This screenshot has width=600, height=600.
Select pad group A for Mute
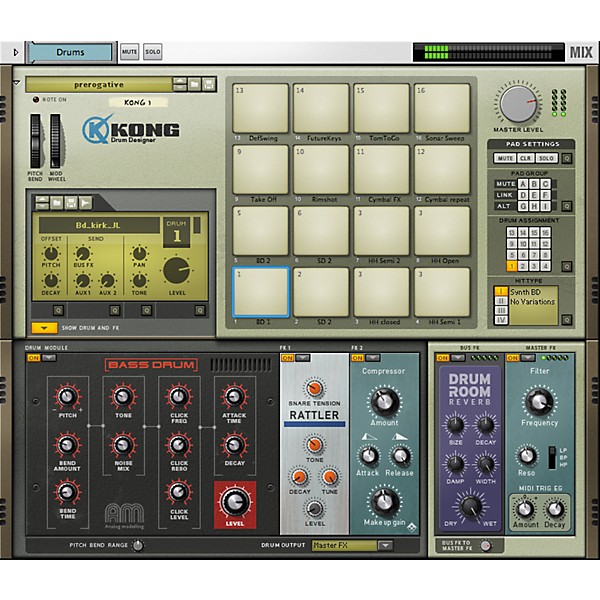click(x=523, y=184)
